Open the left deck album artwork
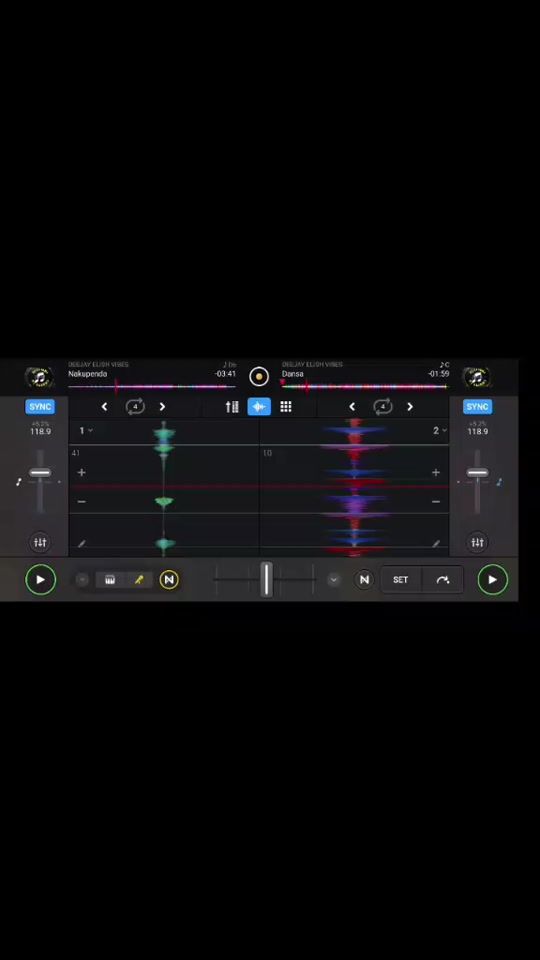540x960 pixels. 39,377
